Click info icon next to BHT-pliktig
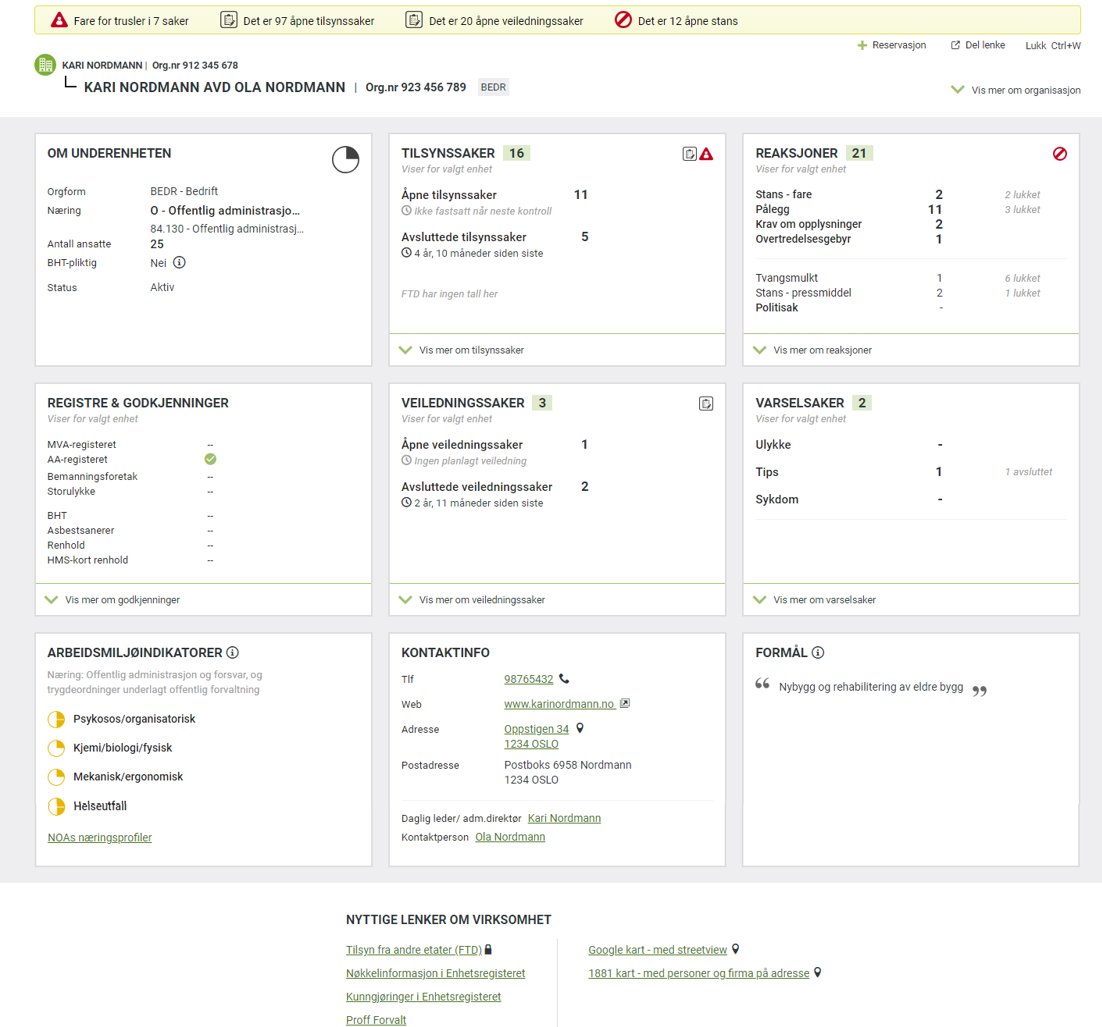 [x=179, y=263]
